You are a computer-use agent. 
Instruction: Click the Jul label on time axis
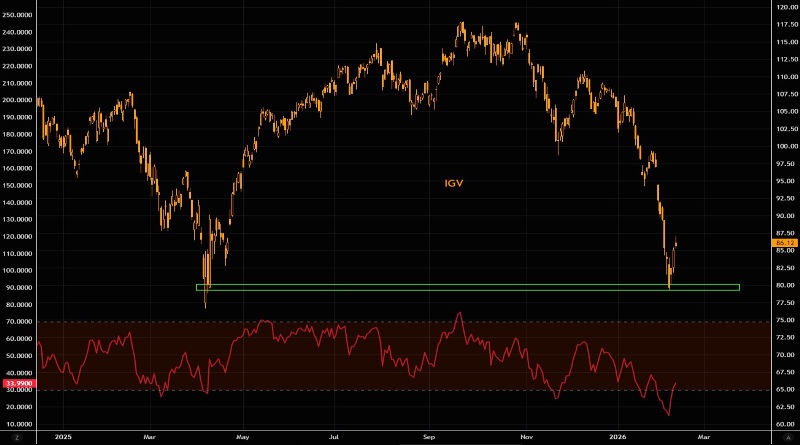coord(334,437)
